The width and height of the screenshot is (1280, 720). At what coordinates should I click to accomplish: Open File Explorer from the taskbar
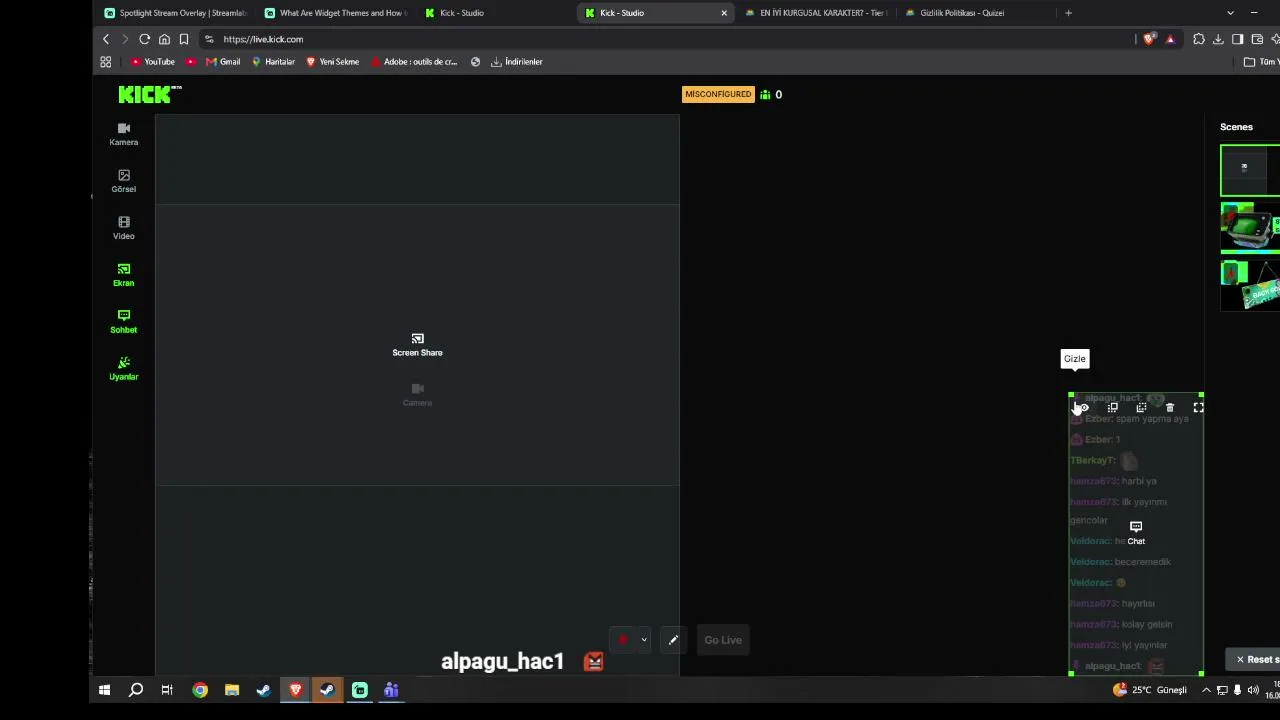coord(232,690)
